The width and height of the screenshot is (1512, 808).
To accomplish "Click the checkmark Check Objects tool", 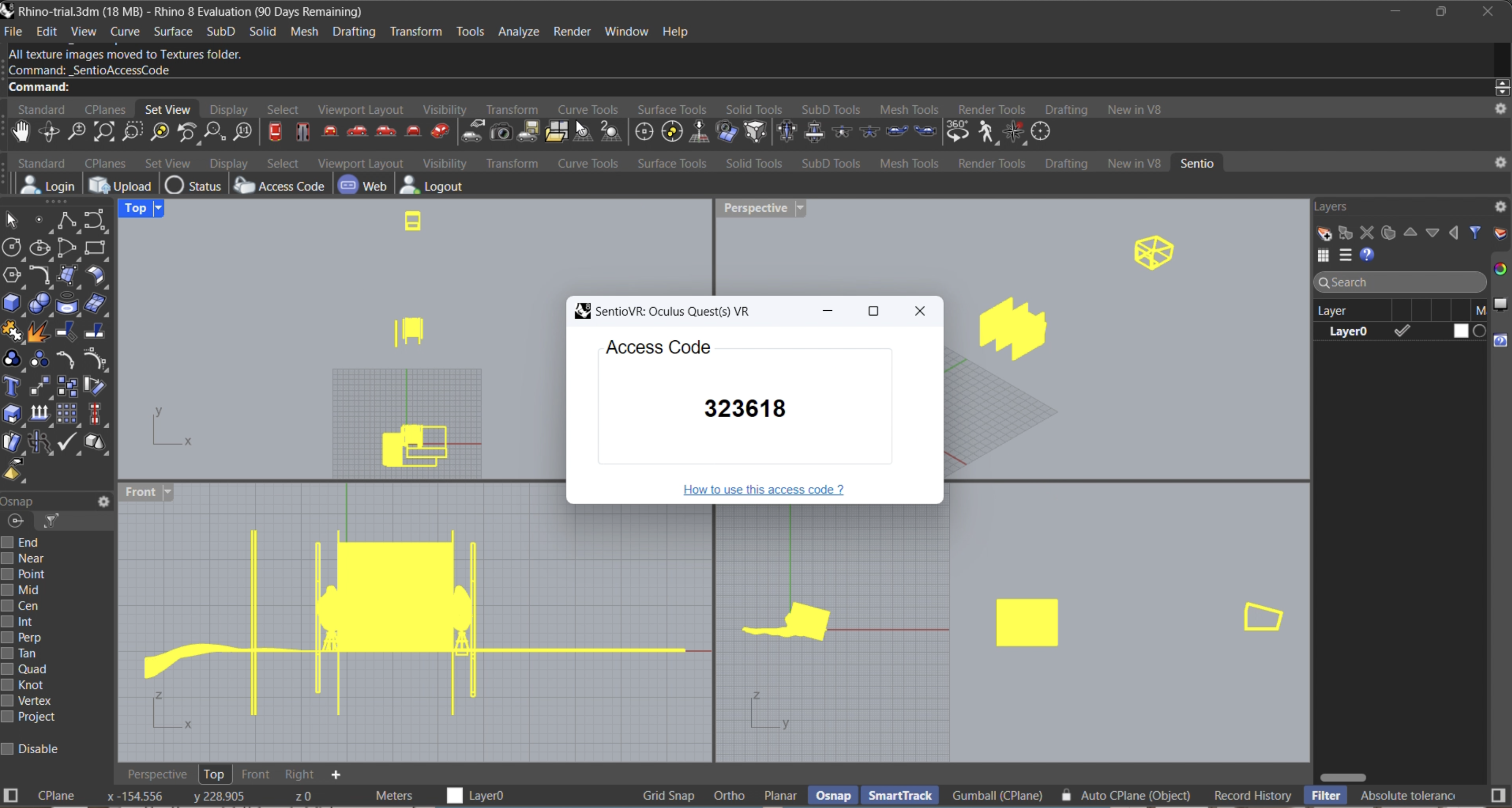I will [x=66, y=441].
